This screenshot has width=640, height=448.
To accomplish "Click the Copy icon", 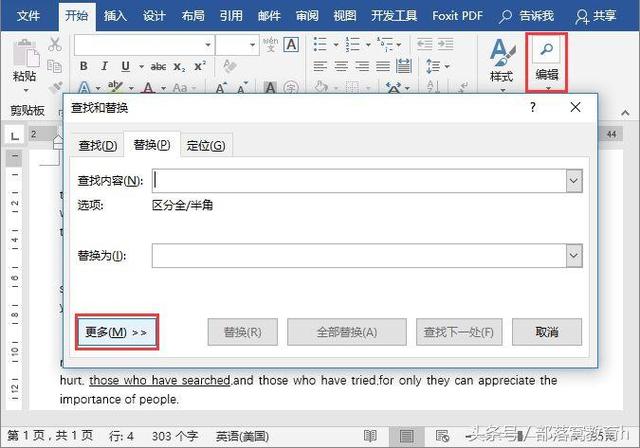I will click(x=55, y=66).
